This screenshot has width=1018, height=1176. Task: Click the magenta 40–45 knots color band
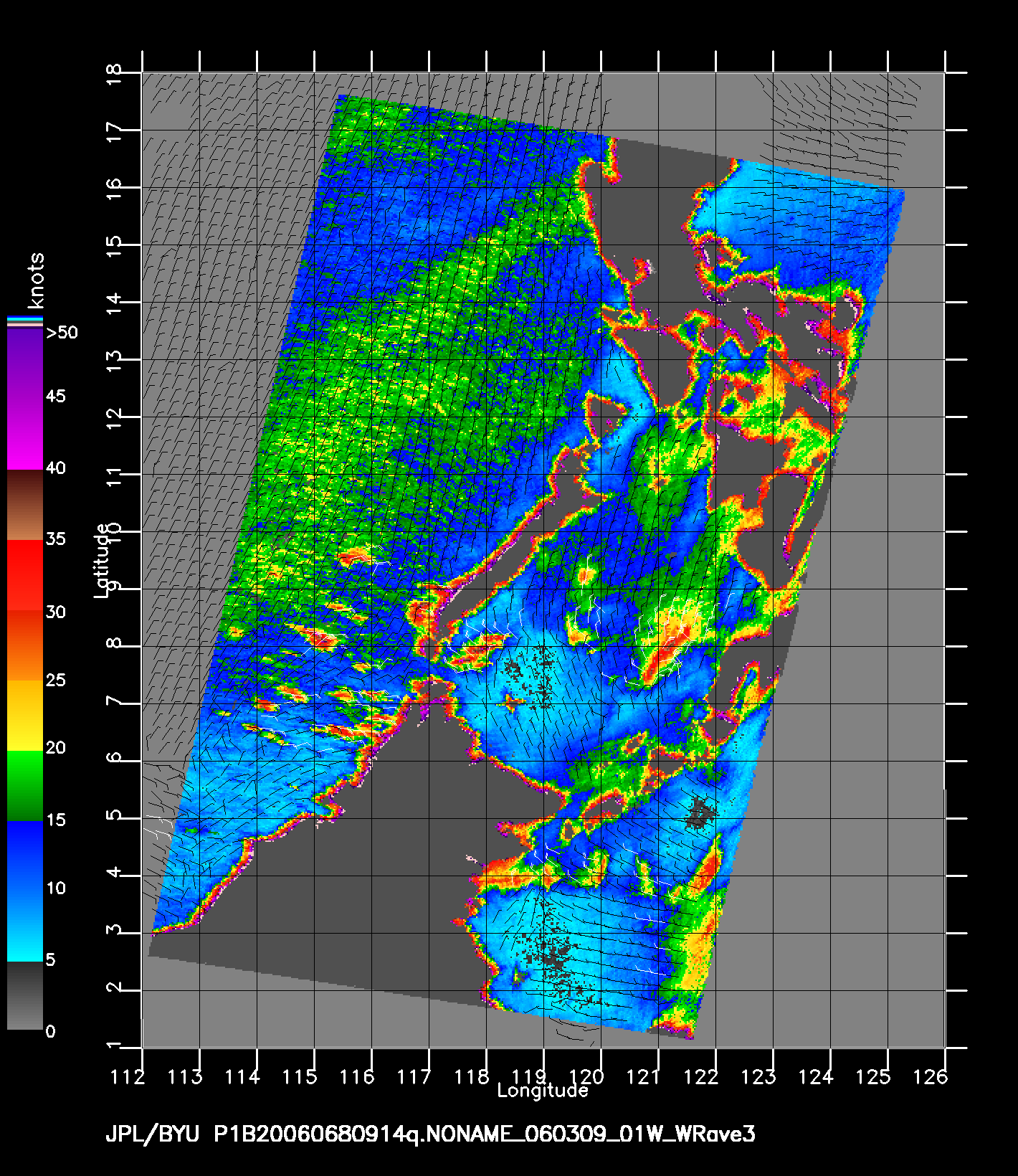point(24,433)
